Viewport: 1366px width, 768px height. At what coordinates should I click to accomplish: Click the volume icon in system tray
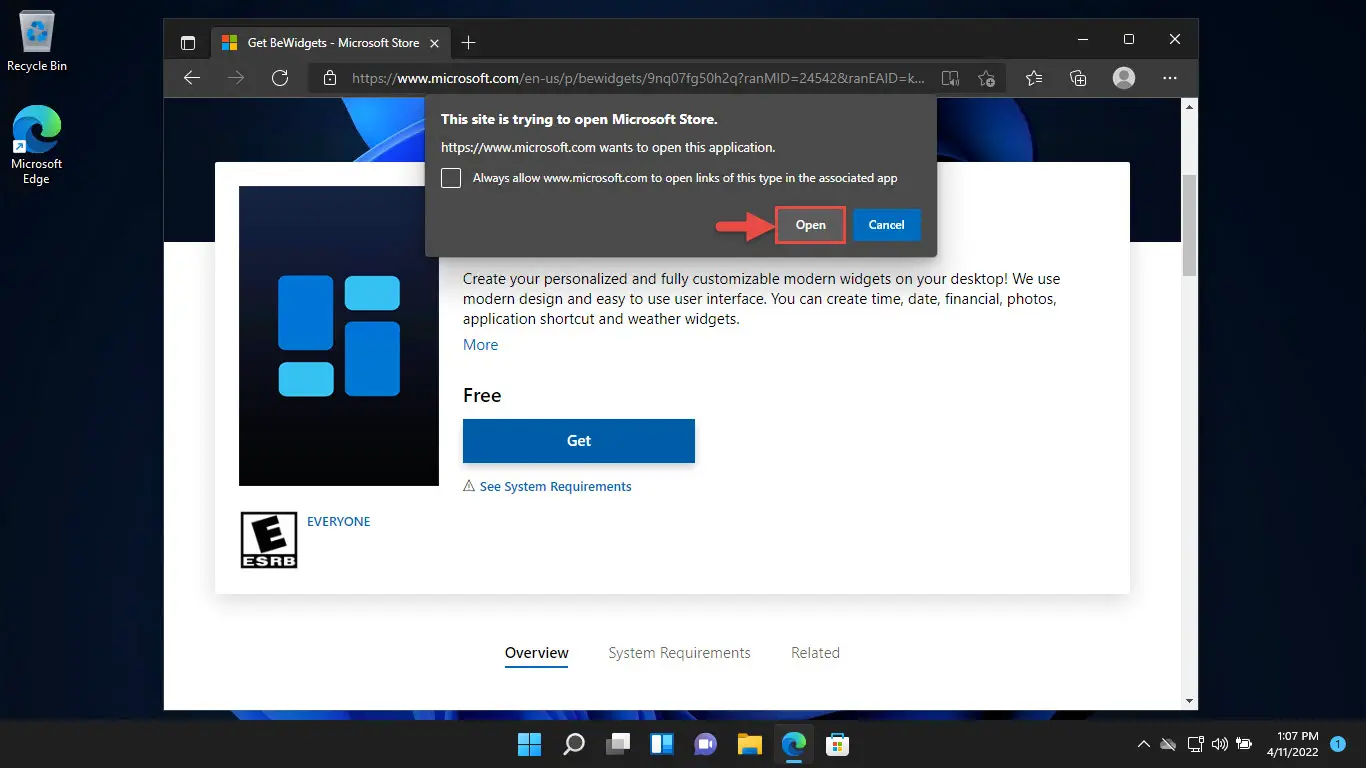(x=1219, y=744)
